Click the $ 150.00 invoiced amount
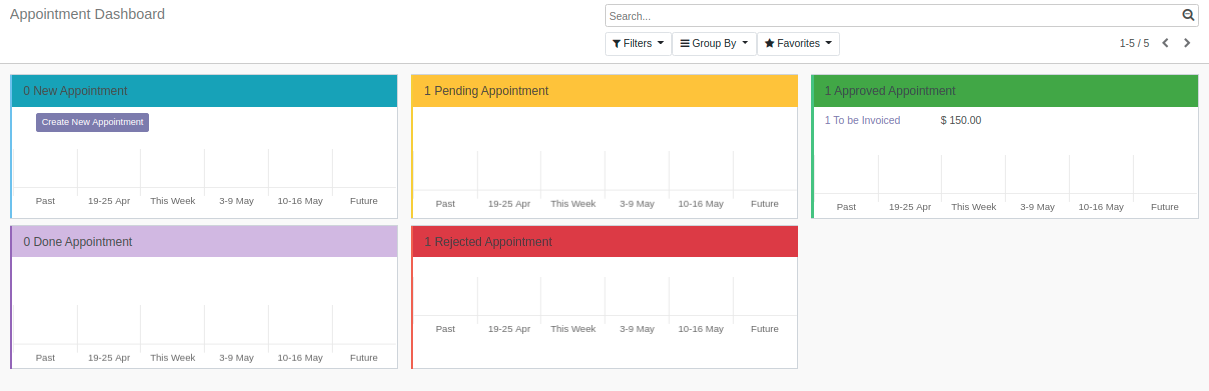This screenshot has height=391, width=1209. coord(961,120)
